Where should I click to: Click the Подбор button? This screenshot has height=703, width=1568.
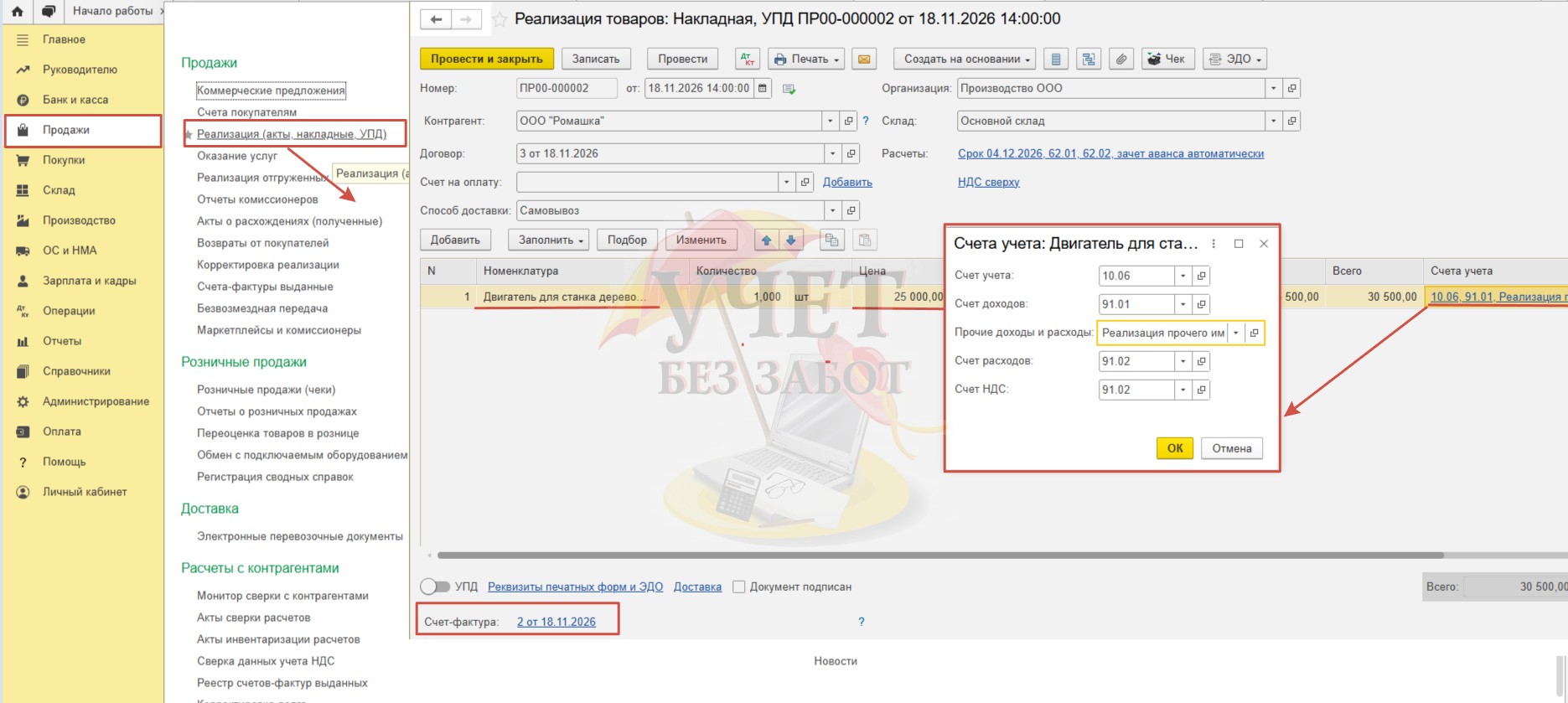point(627,240)
